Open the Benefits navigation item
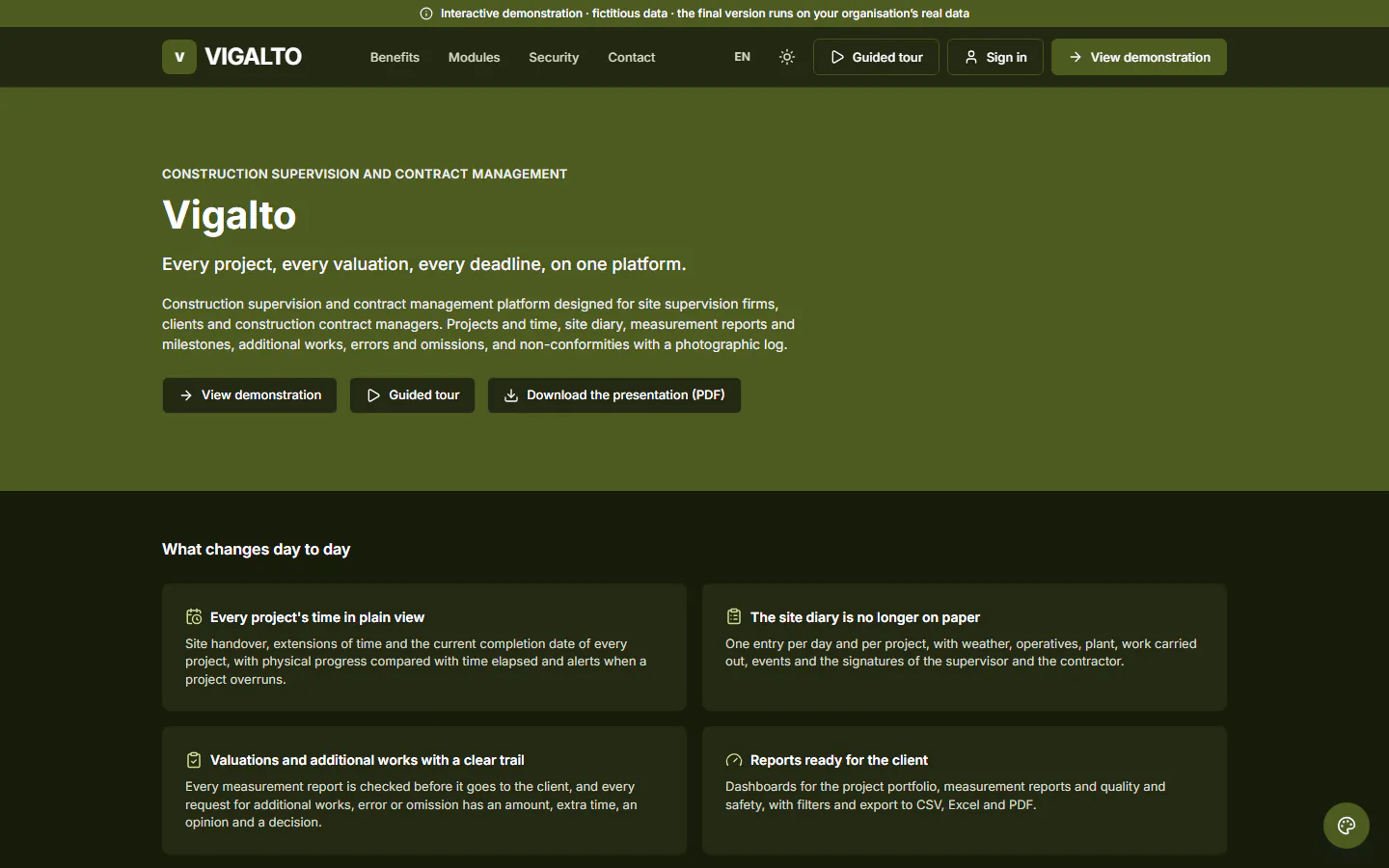 pyautogui.click(x=395, y=57)
